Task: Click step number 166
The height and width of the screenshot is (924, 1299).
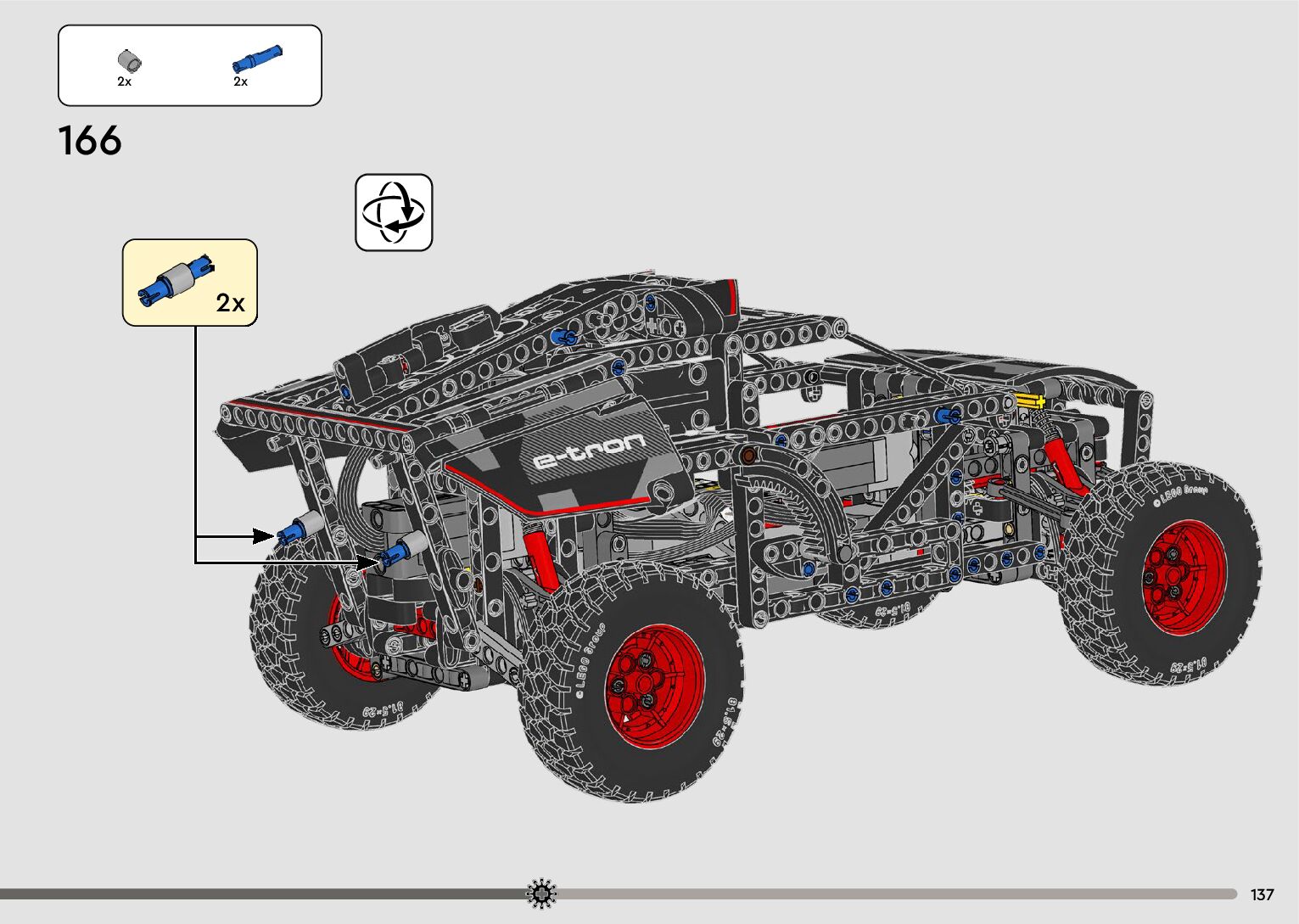Action: [90, 141]
